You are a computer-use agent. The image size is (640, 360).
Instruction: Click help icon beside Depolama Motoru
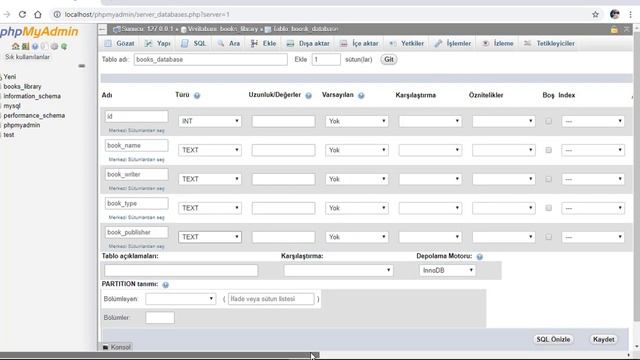(x=480, y=257)
